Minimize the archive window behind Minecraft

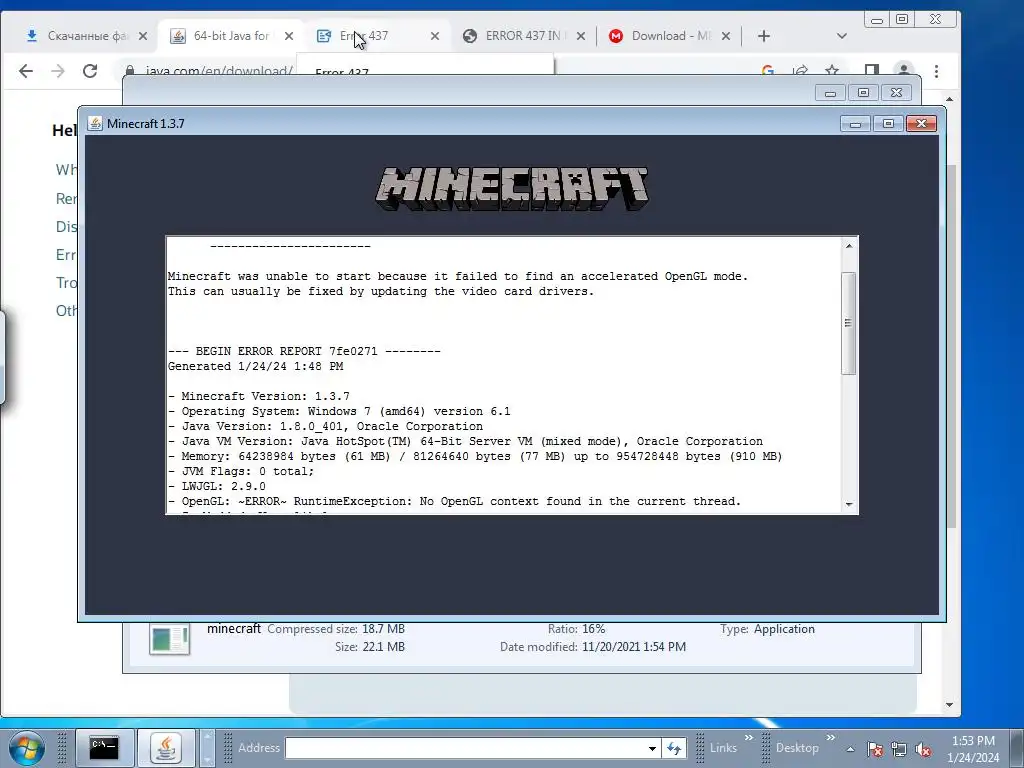click(830, 93)
